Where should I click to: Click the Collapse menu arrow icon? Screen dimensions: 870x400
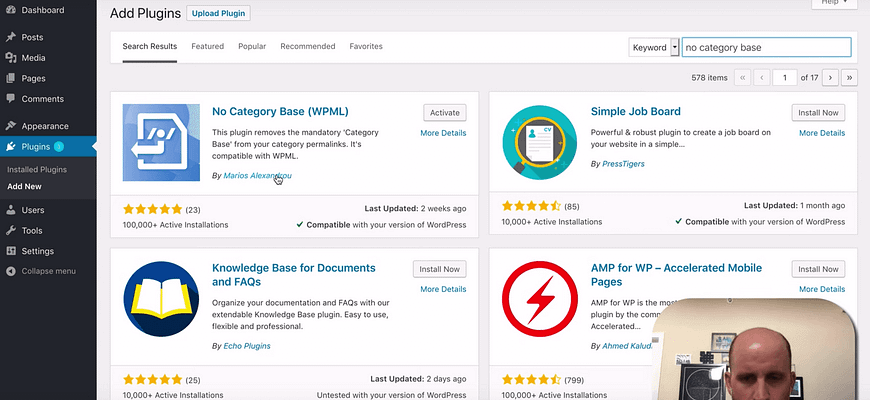pyautogui.click(x=11, y=271)
